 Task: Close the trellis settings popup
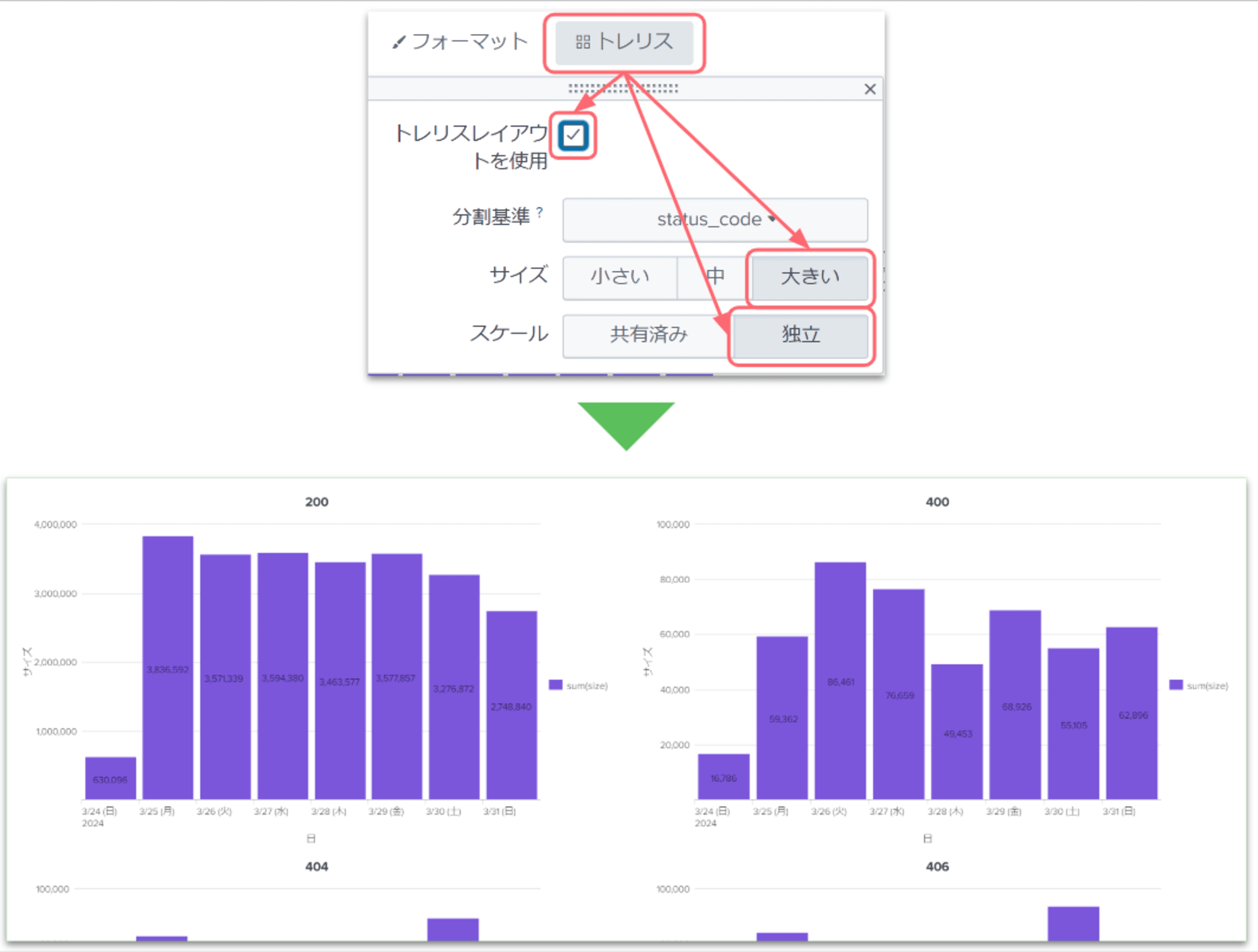(x=870, y=89)
